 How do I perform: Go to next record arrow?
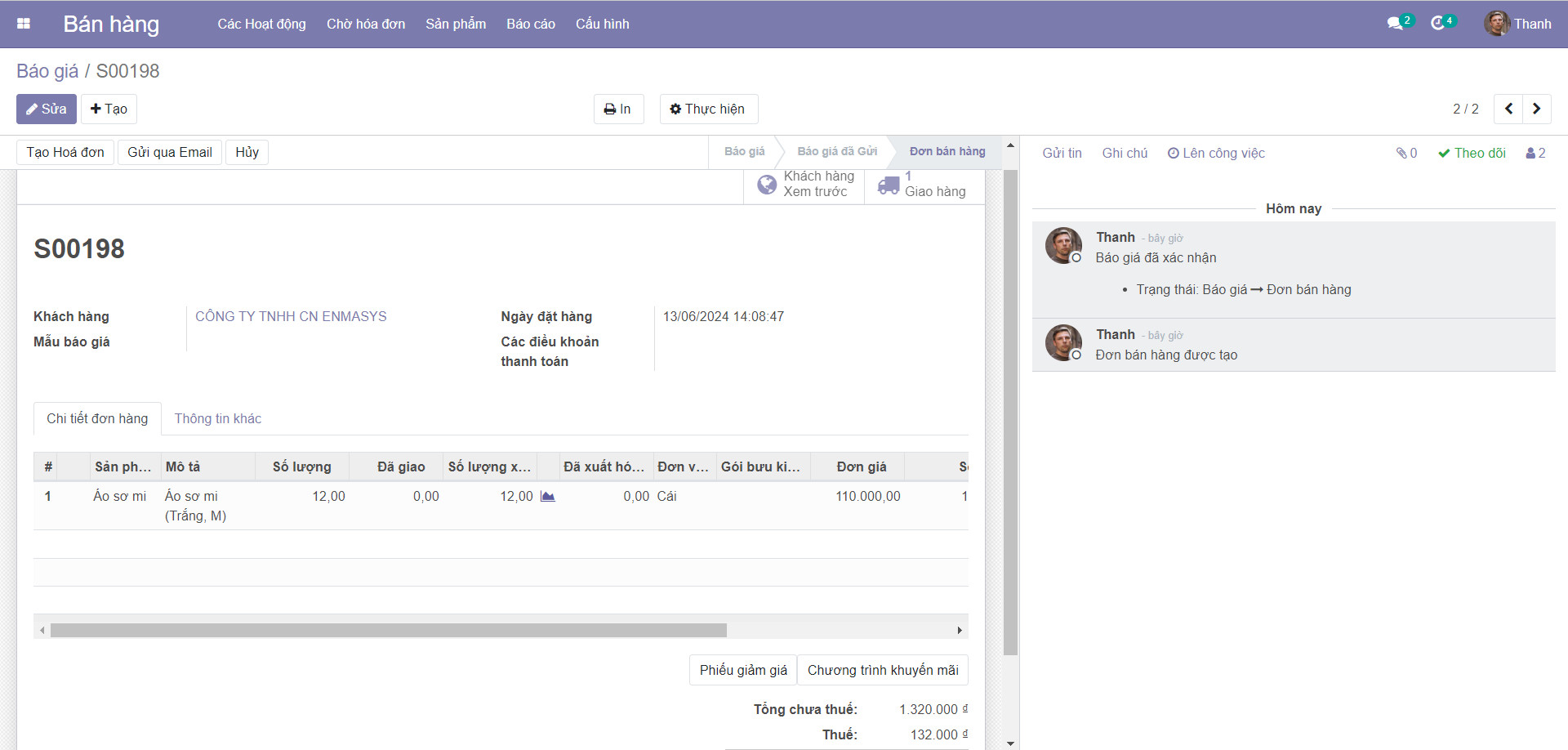pos(1536,109)
